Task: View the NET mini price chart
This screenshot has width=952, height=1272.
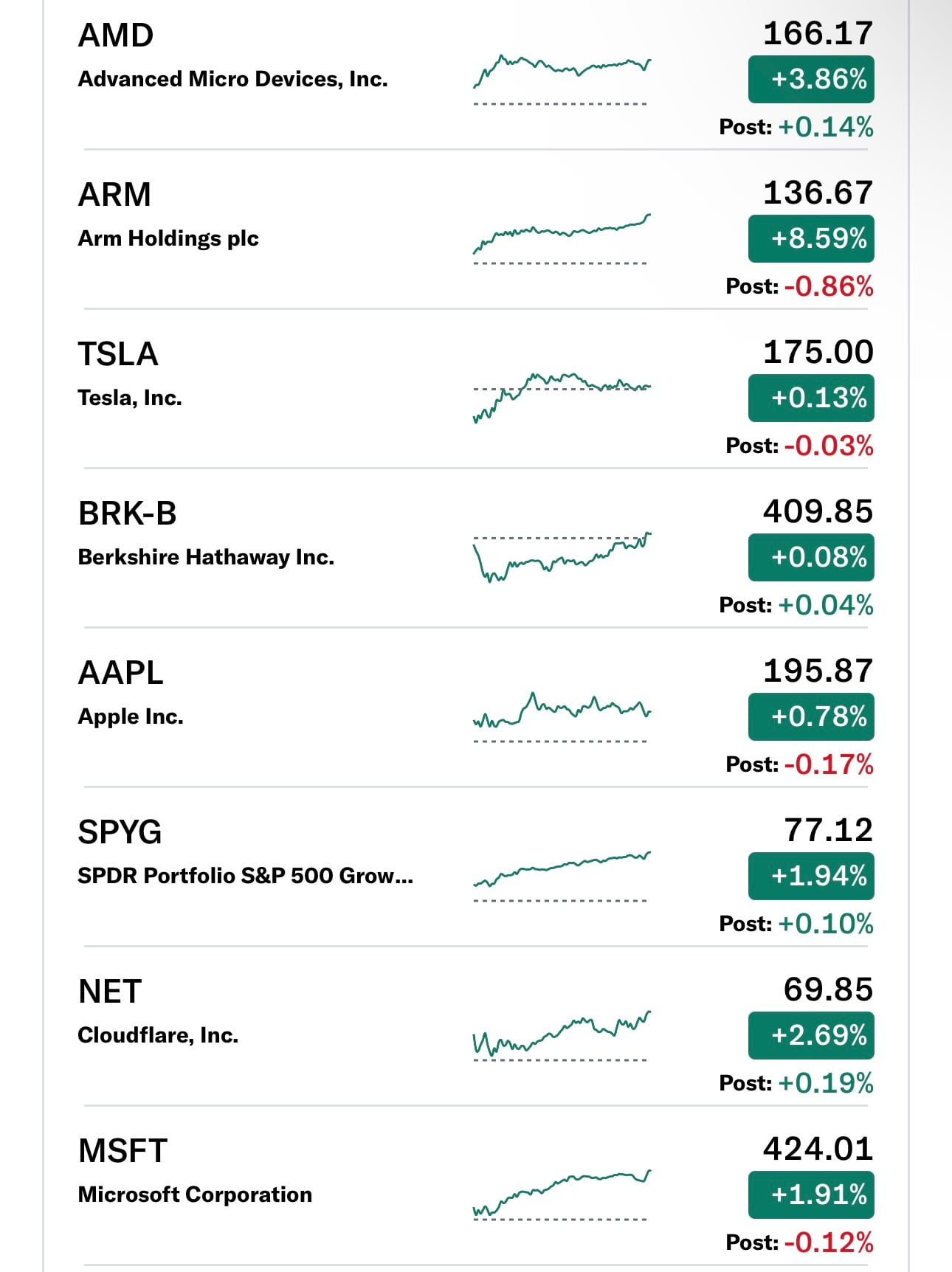Action: [x=562, y=1036]
